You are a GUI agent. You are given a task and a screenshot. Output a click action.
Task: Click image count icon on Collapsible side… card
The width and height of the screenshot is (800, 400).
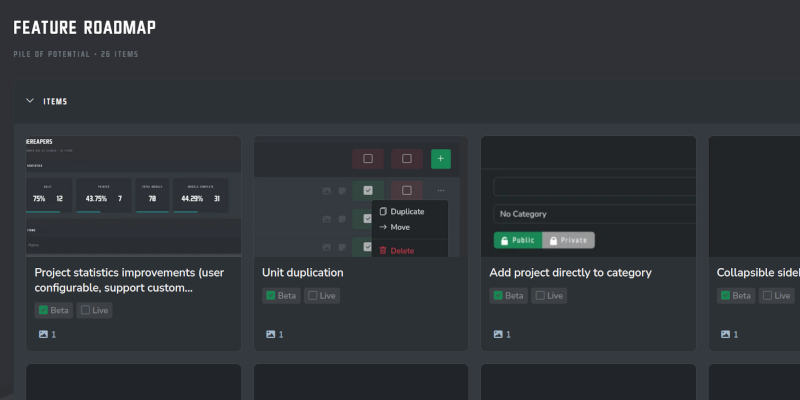coord(726,334)
